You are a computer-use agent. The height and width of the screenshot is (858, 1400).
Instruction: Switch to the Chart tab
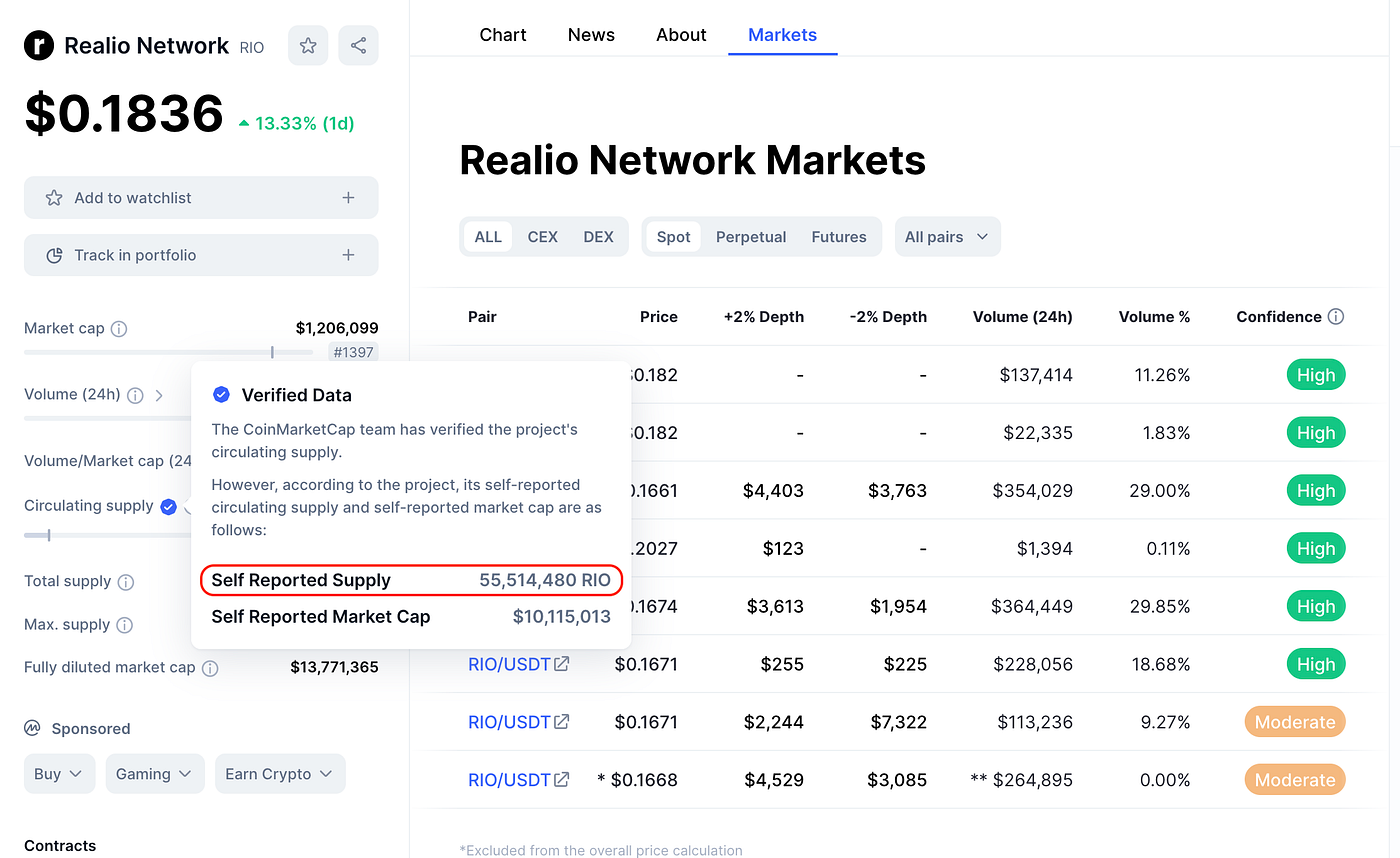pos(503,35)
